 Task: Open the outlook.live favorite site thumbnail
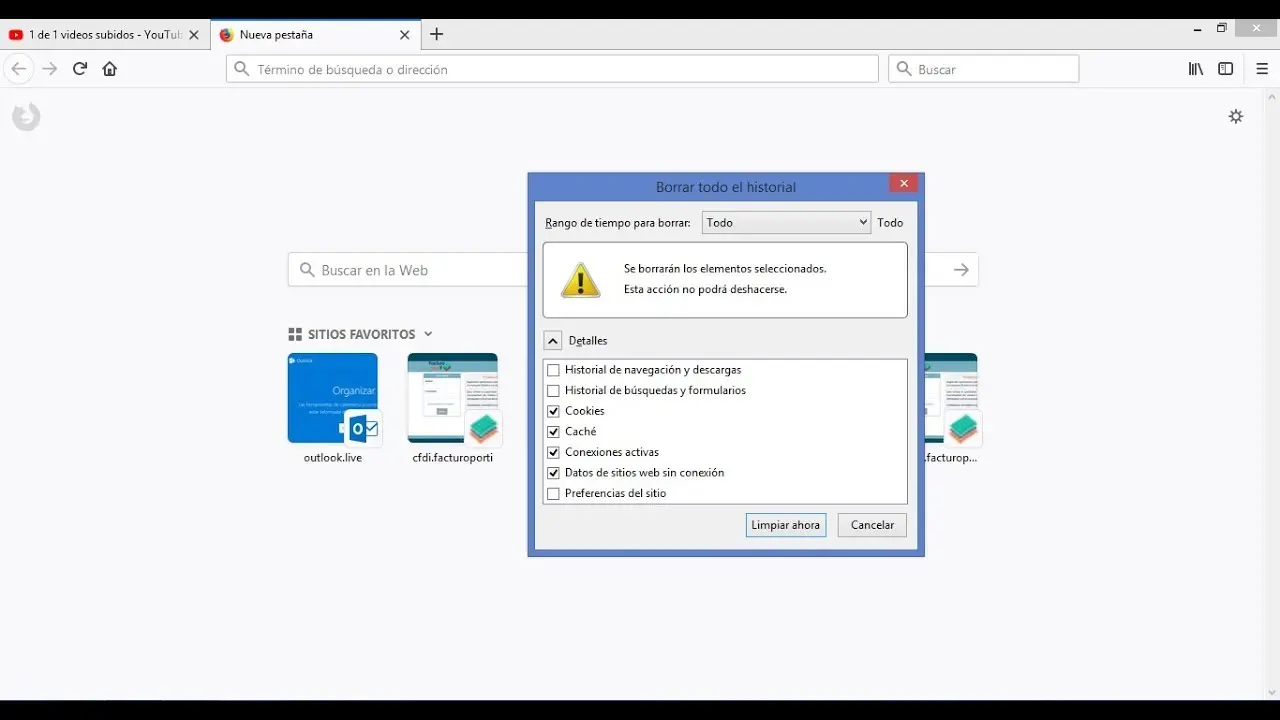pyautogui.click(x=333, y=398)
